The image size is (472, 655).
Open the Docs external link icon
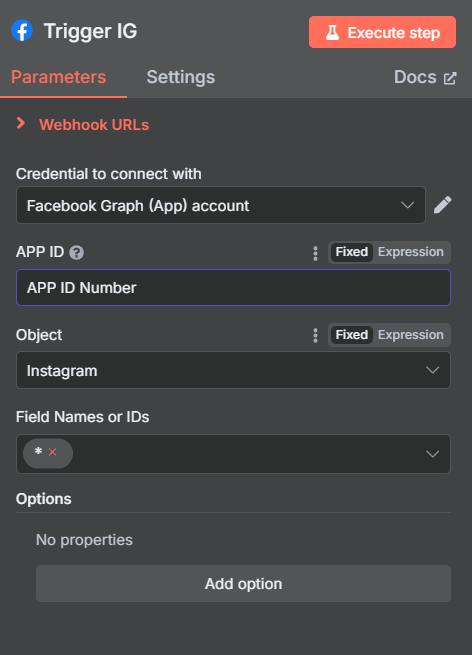[x=450, y=78]
